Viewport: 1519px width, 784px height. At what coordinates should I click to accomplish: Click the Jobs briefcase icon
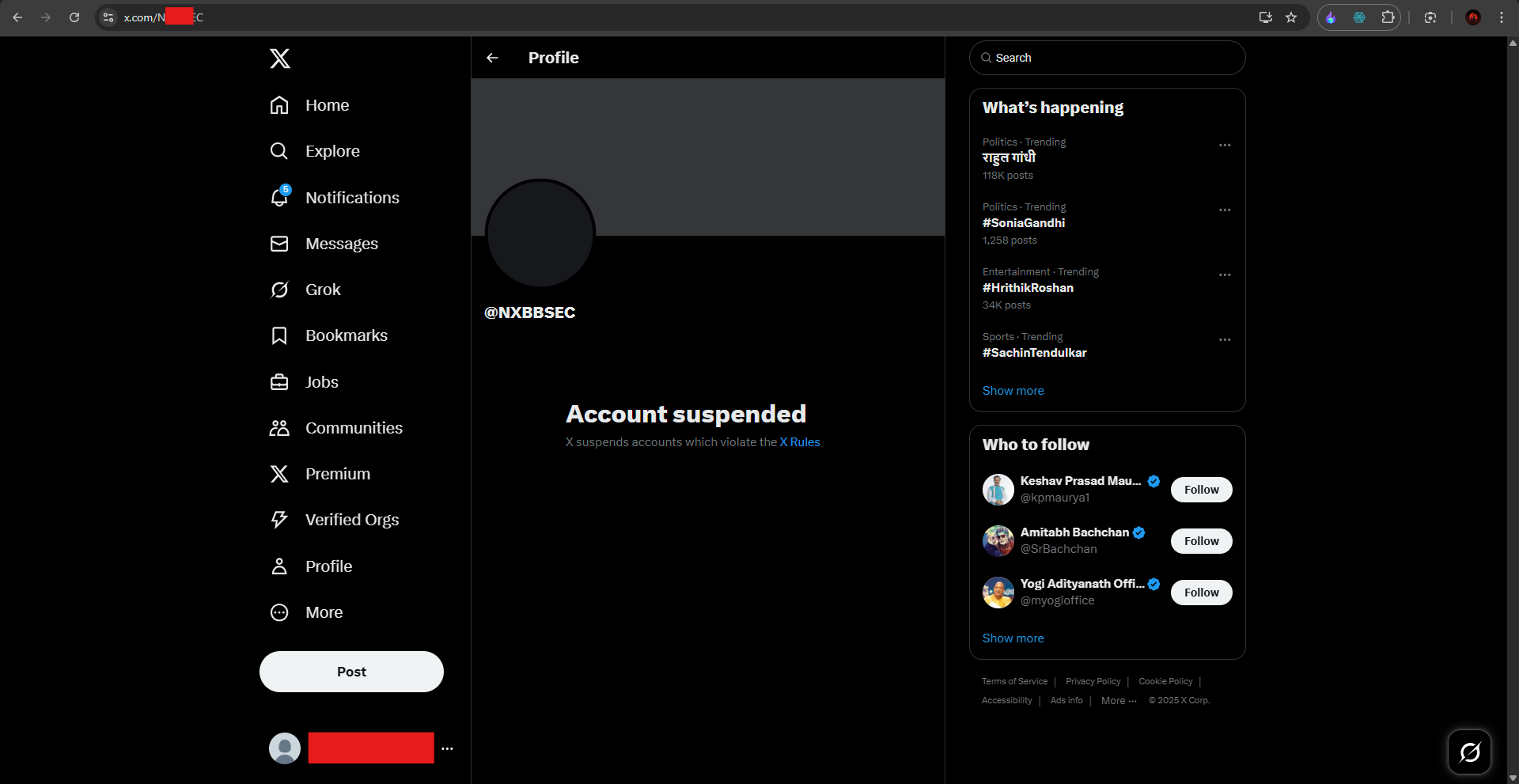[x=279, y=382]
